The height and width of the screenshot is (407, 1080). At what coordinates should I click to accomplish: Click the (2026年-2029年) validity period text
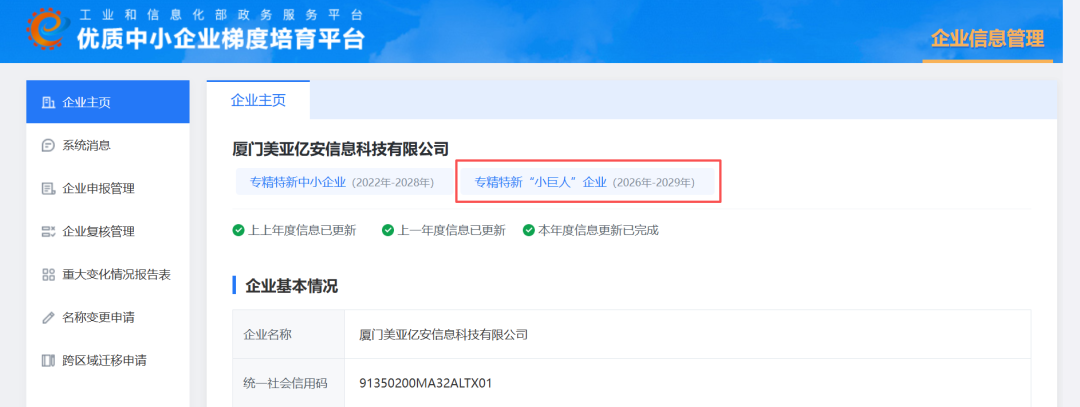pyautogui.click(x=654, y=183)
